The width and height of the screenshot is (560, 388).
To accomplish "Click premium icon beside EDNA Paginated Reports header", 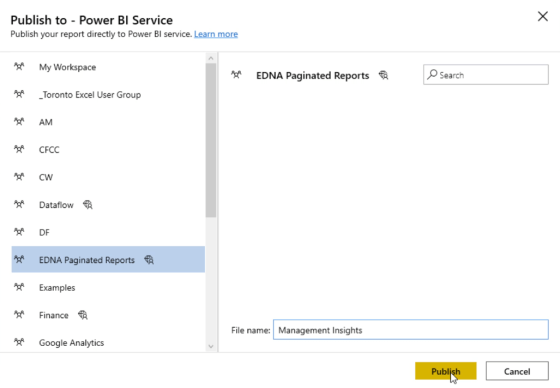I will pyautogui.click(x=384, y=75).
